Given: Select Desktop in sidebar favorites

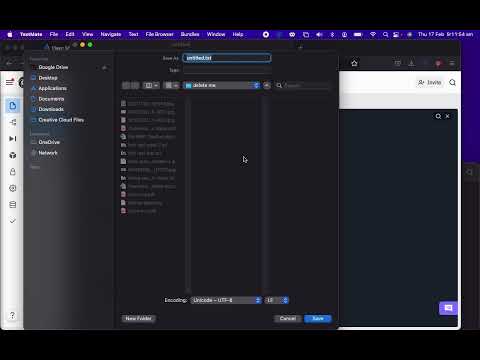Looking at the screenshot, I should [48, 78].
